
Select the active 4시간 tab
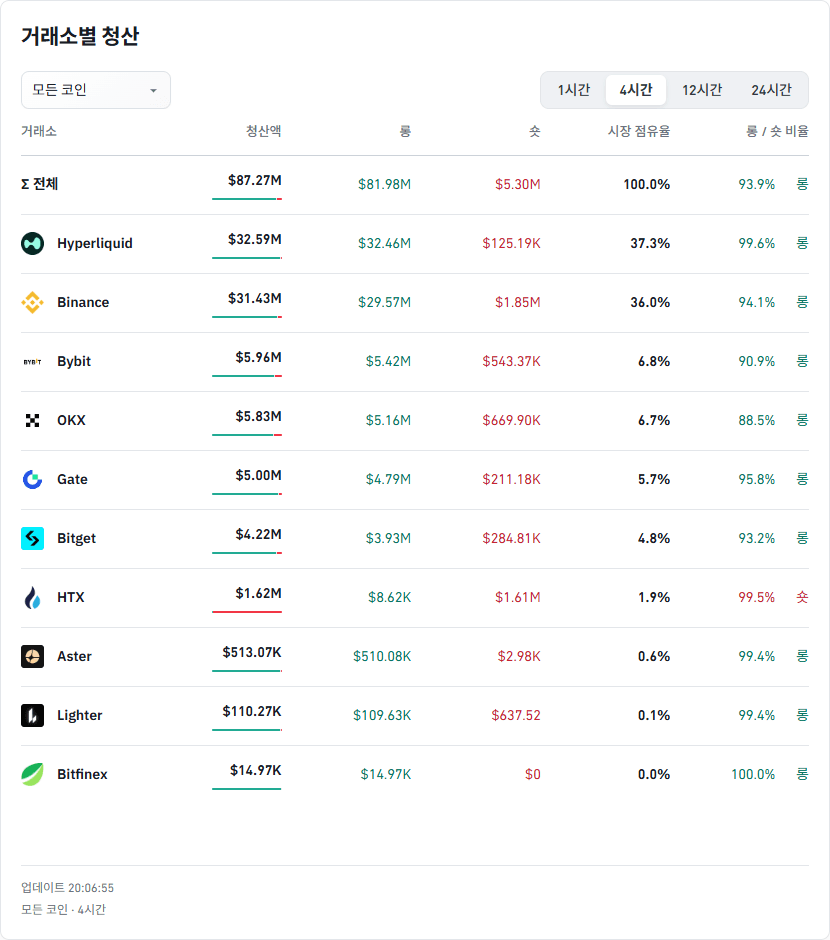click(x=636, y=90)
